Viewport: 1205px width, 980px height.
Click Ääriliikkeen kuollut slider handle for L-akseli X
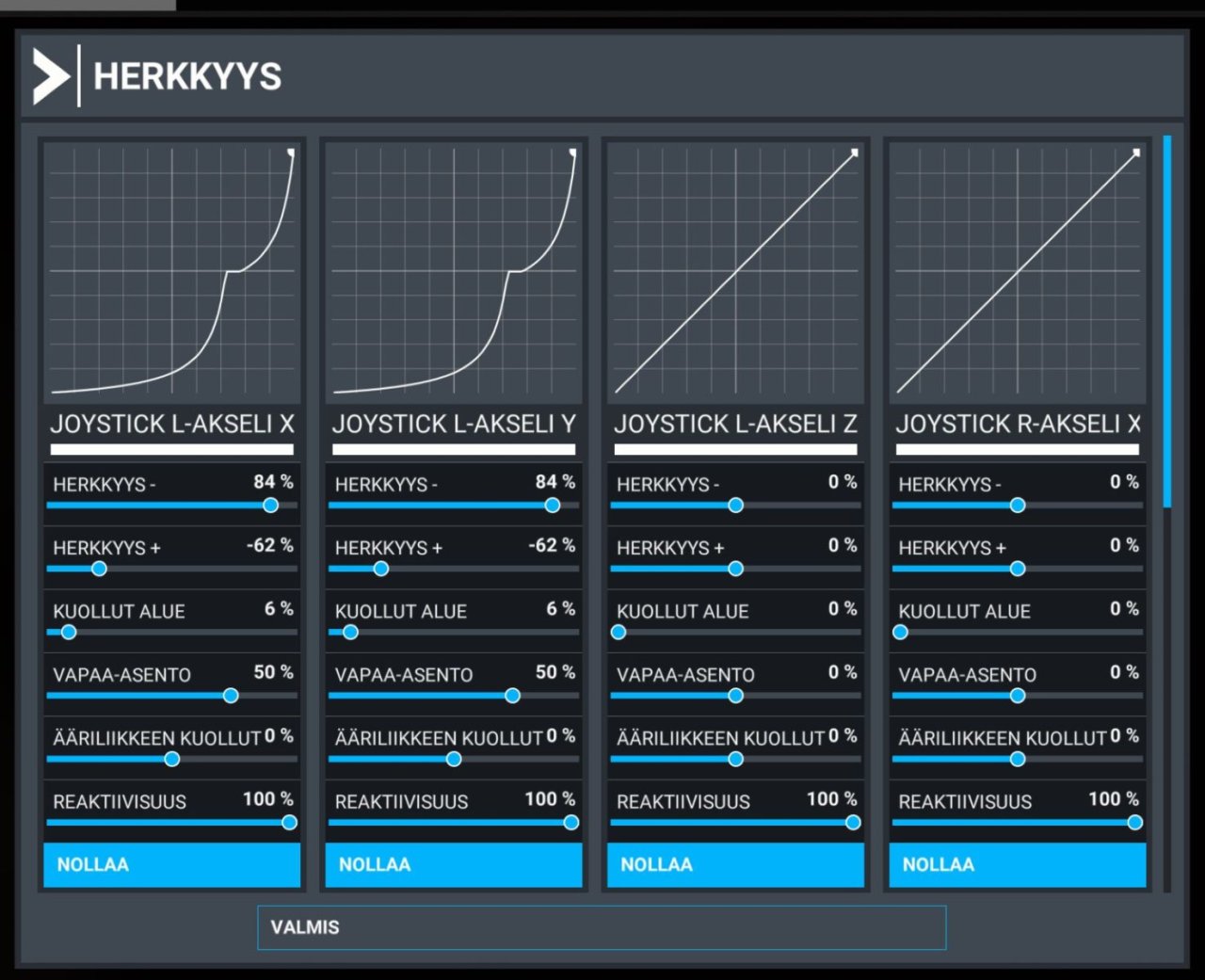click(172, 759)
